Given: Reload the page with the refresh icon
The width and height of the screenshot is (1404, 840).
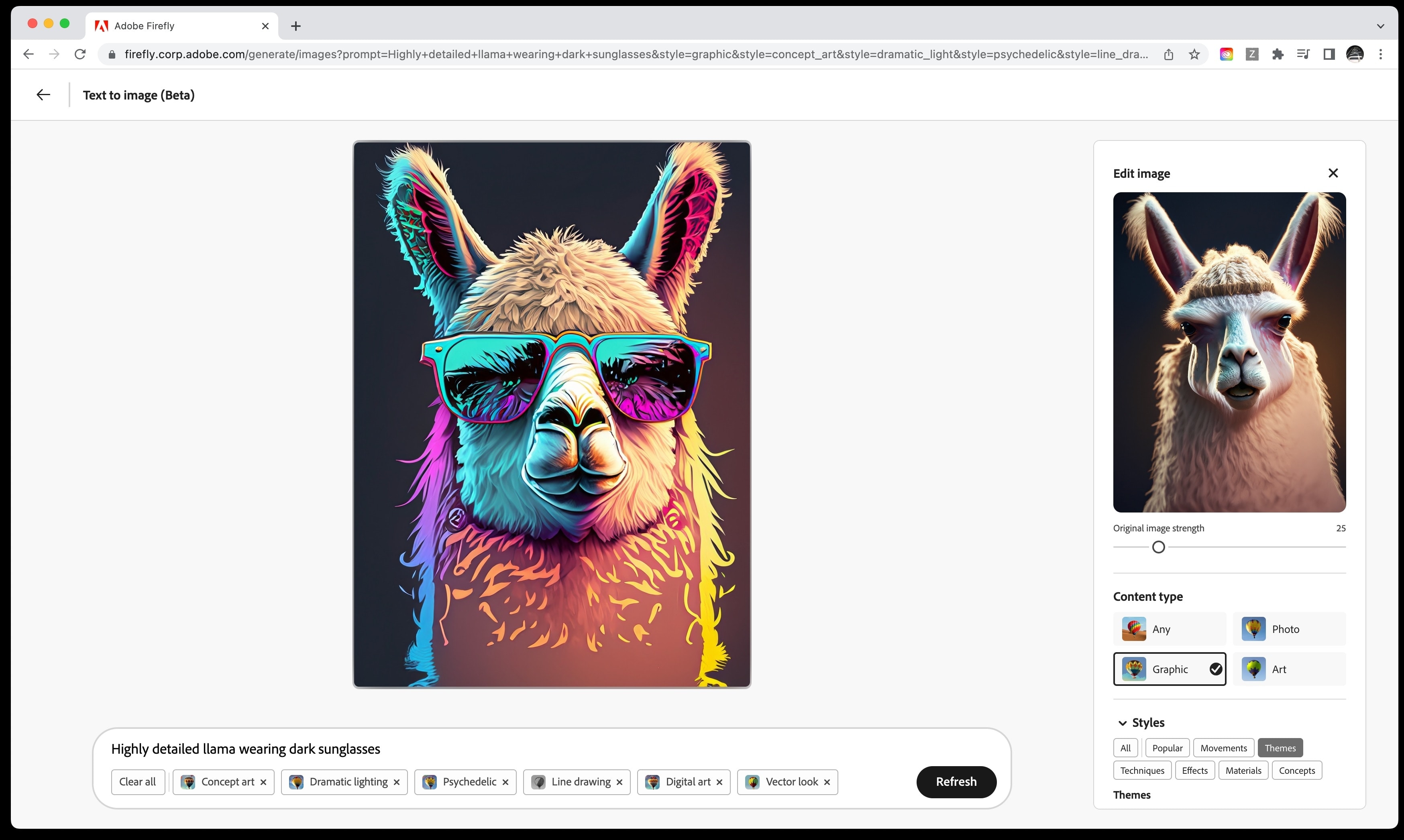Looking at the screenshot, I should (80, 54).
